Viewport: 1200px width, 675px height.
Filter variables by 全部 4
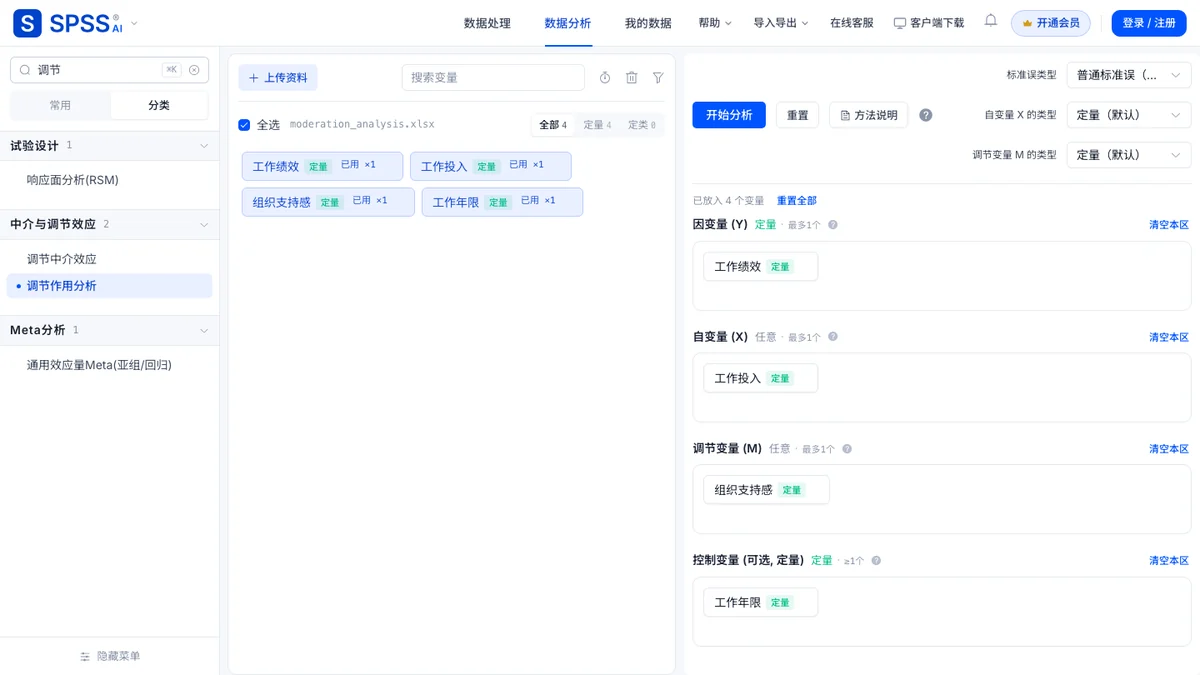pyautogui.click(x=553, y=125)
